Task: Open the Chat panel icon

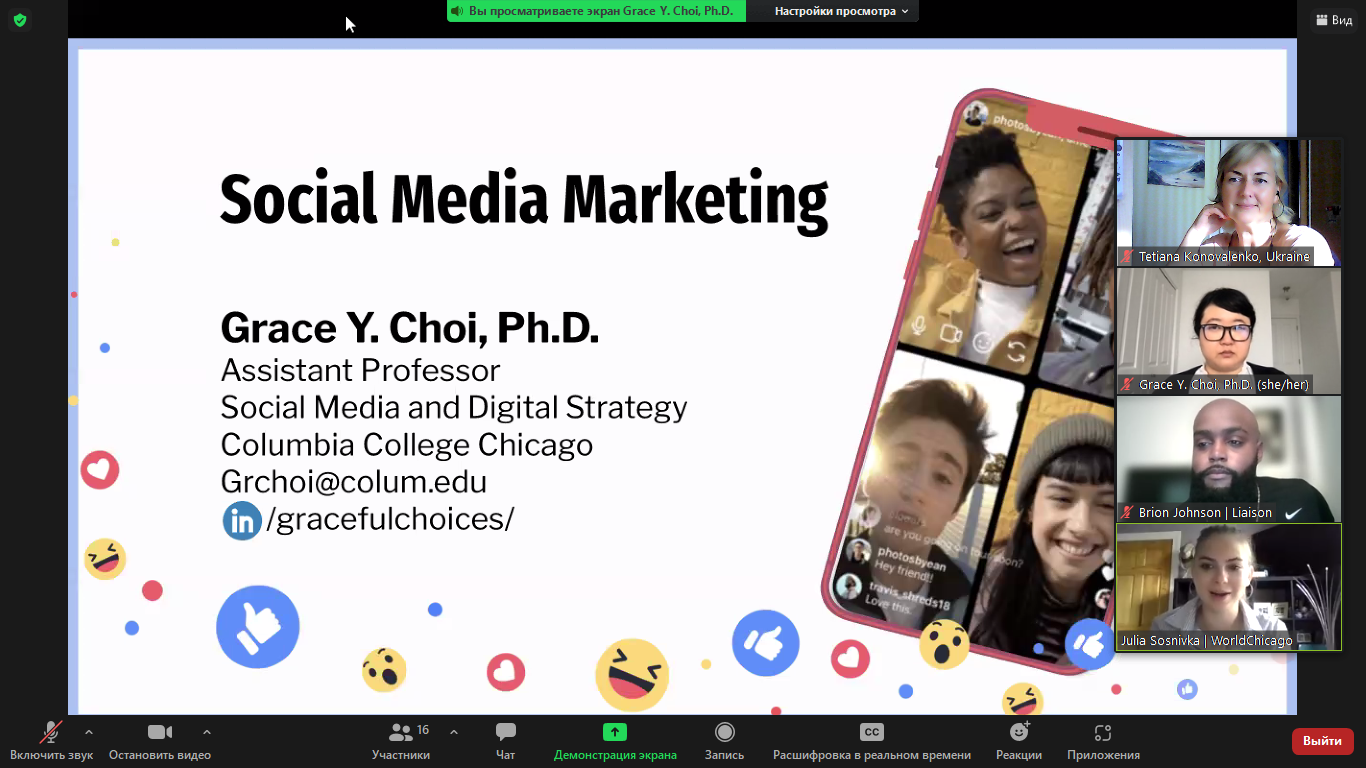Action: tap(506, 733)
